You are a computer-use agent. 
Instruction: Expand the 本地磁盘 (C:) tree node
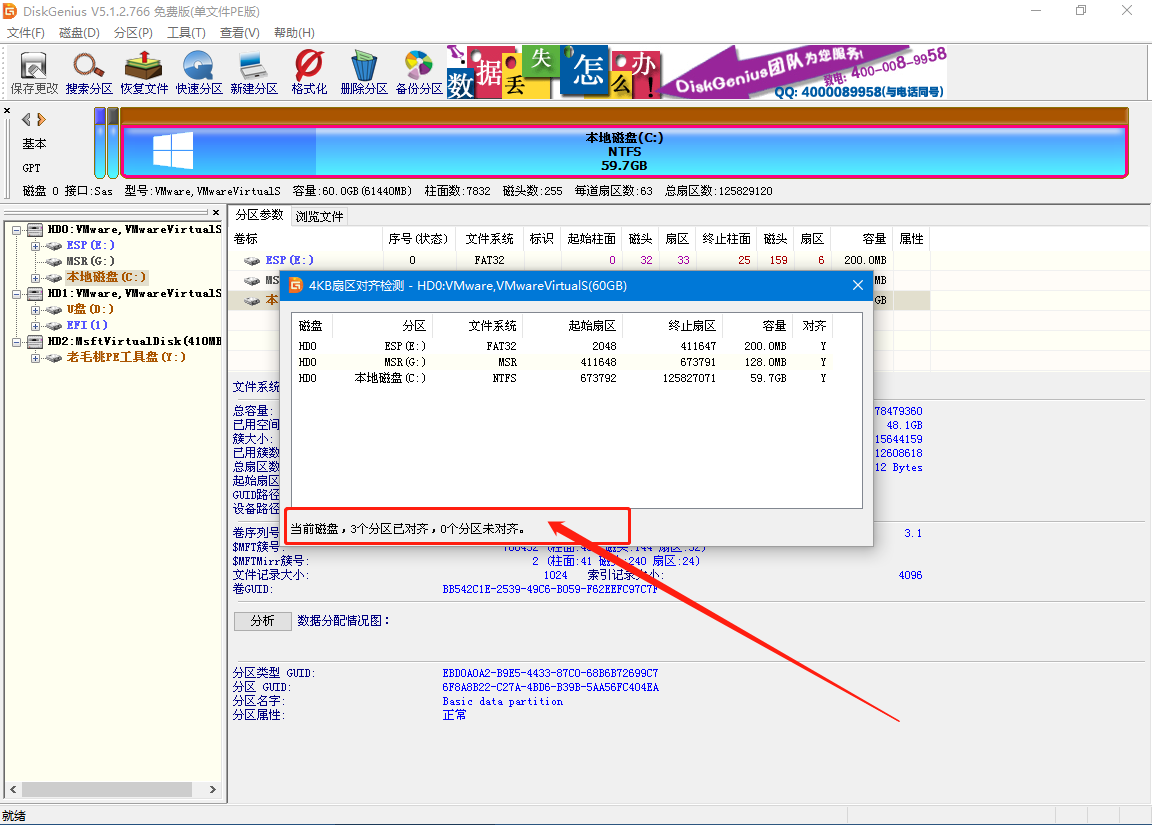point(35,278)
